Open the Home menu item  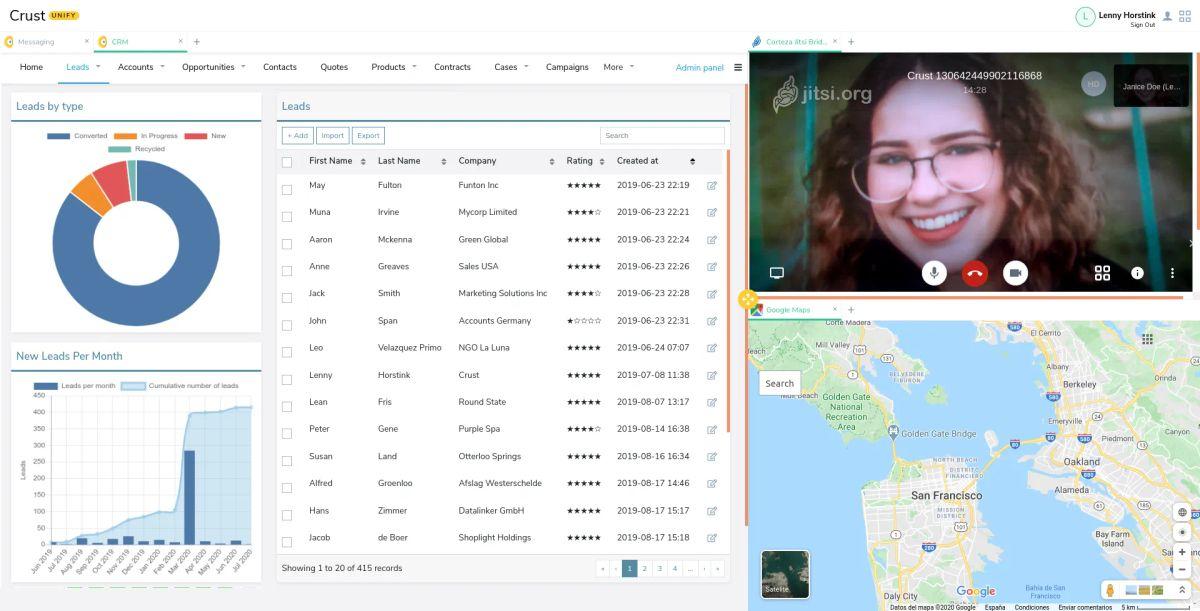coord(31,67)
